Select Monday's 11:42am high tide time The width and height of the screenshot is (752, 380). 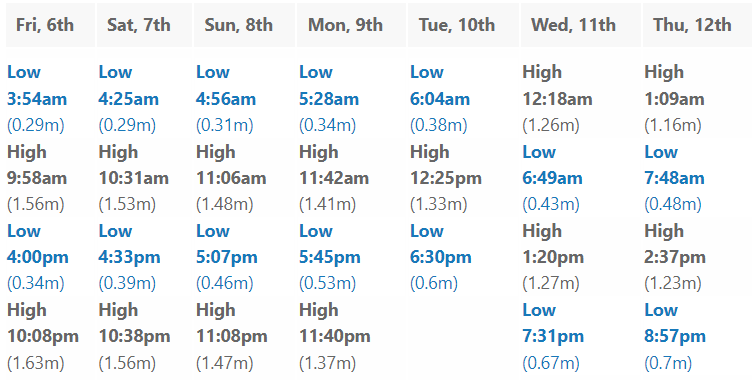334,178
